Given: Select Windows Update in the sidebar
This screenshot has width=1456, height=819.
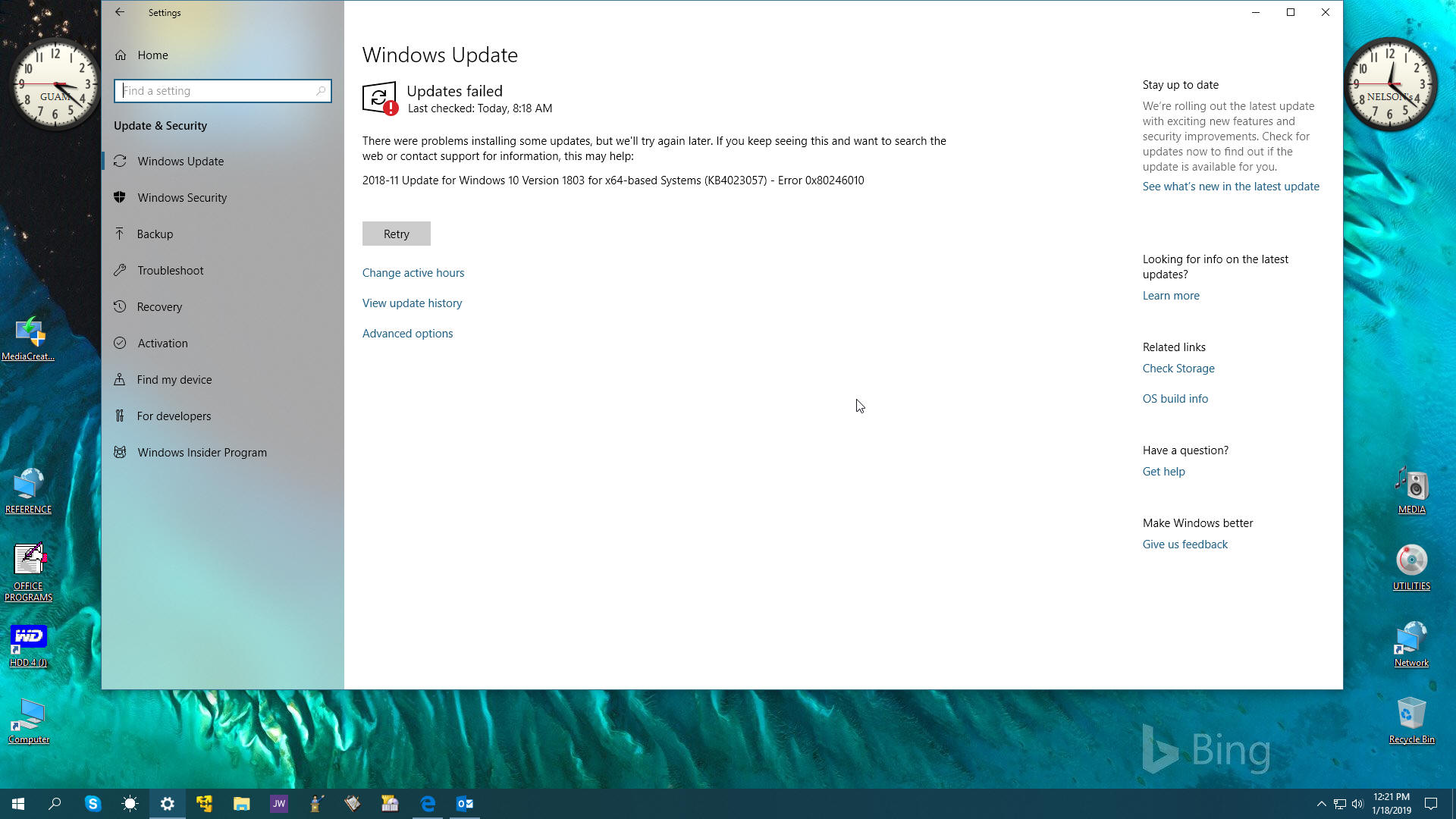Looking at the screenshot, I should [222, 161].
